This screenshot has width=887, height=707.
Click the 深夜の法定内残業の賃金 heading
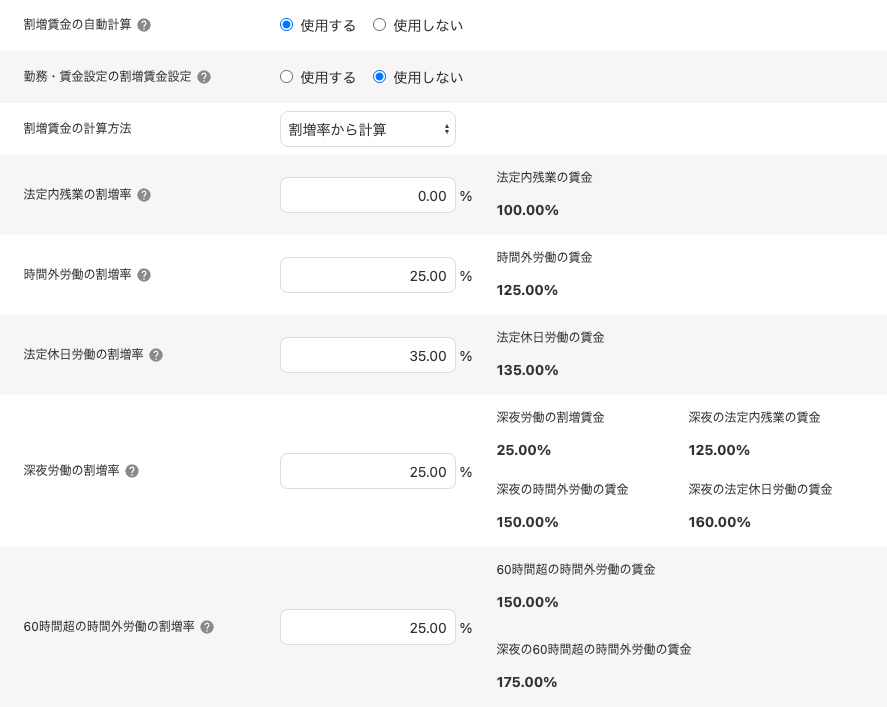coord(754,417)
